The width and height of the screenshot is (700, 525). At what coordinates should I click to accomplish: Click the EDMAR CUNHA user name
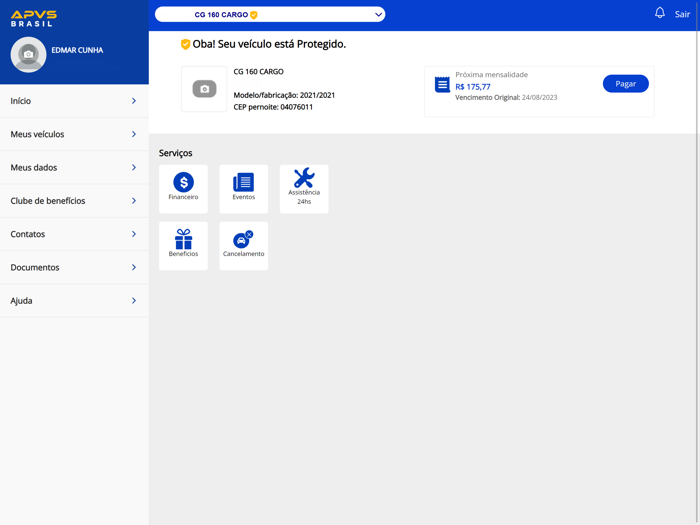point(77,50)
